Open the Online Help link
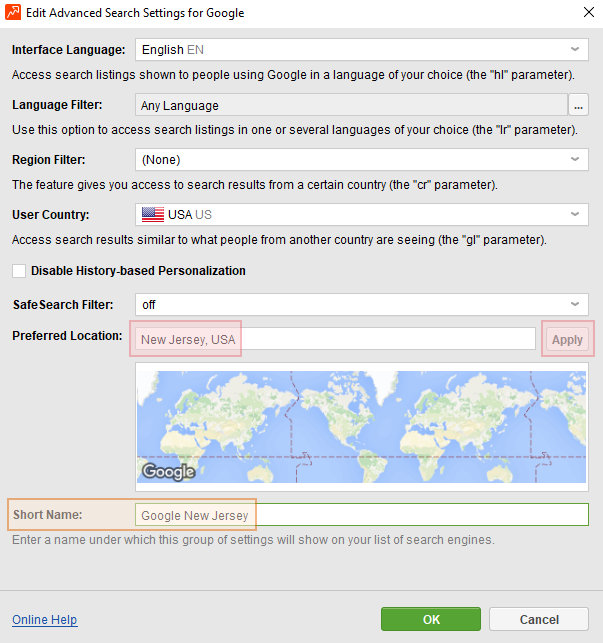 point(45,620)
